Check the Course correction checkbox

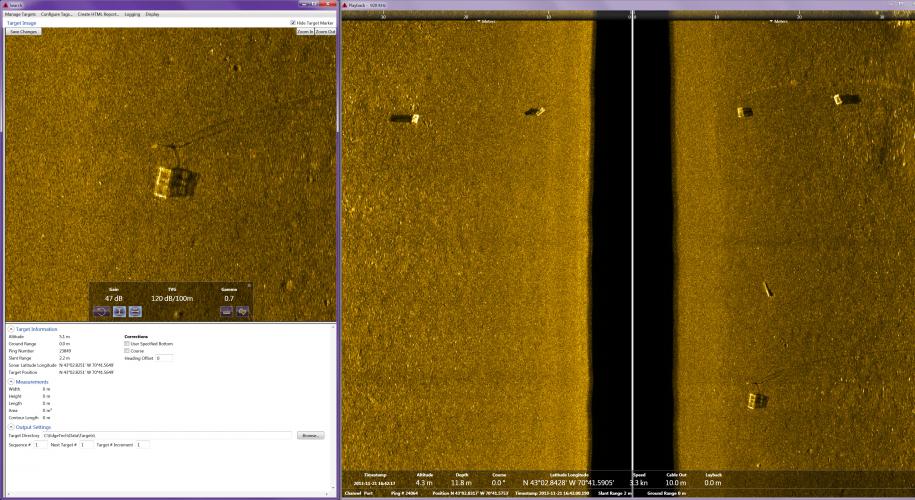click(126, 350)
